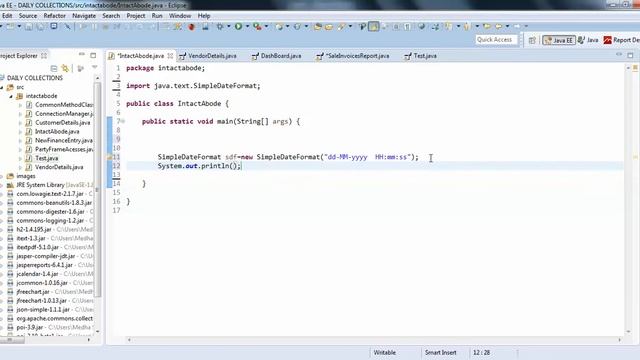This screenshot has height=360, width=640.
Task: Open the Run menu
Action: pyautogui.click(x=157, y=16)
